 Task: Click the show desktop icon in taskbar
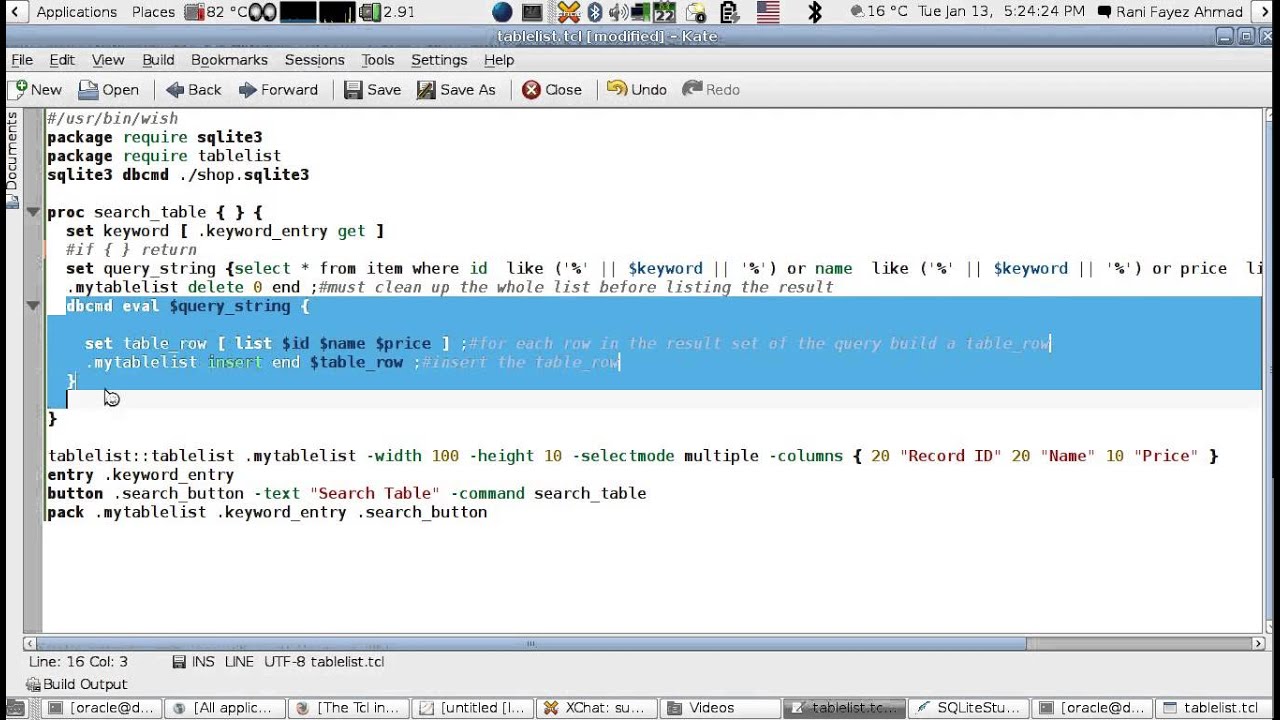[14, 708]
